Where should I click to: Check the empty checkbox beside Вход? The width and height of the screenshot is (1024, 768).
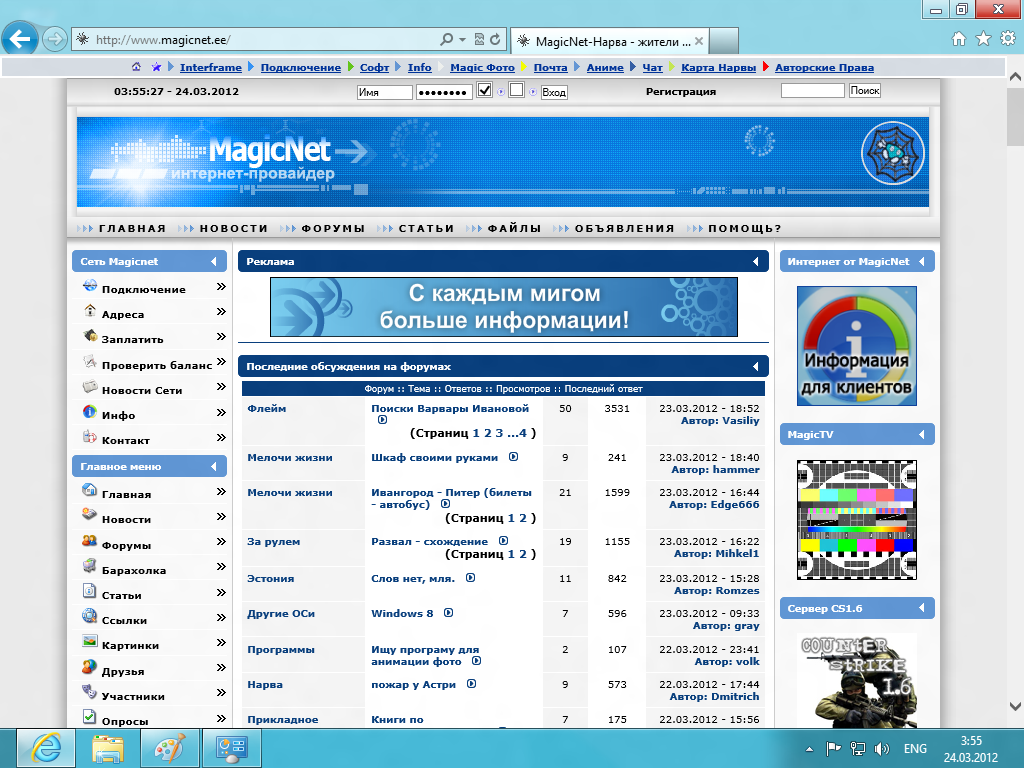click(517, 90)
